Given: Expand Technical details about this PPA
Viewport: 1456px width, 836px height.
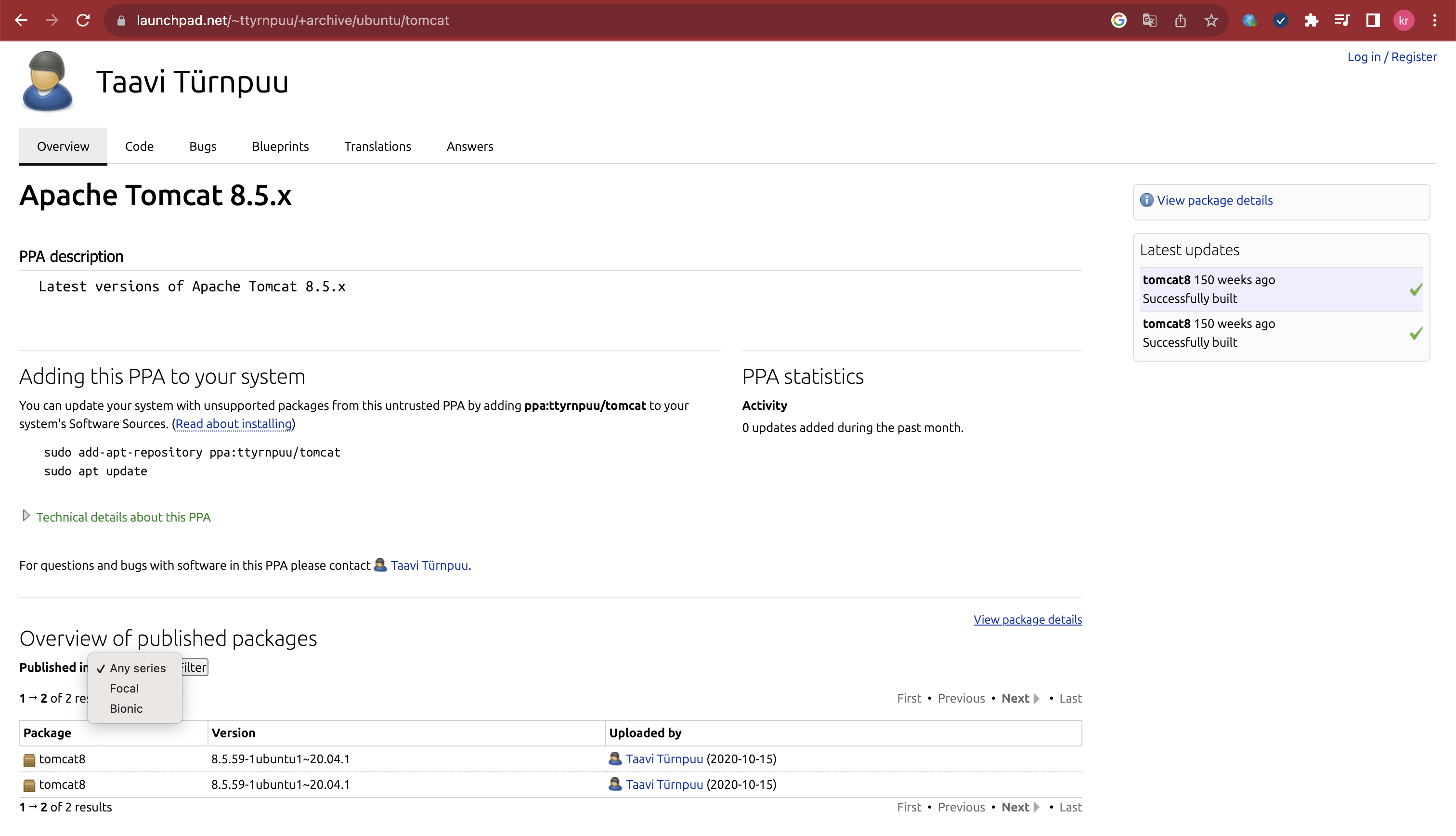Looking at the screenshot, I should [123, 517].
